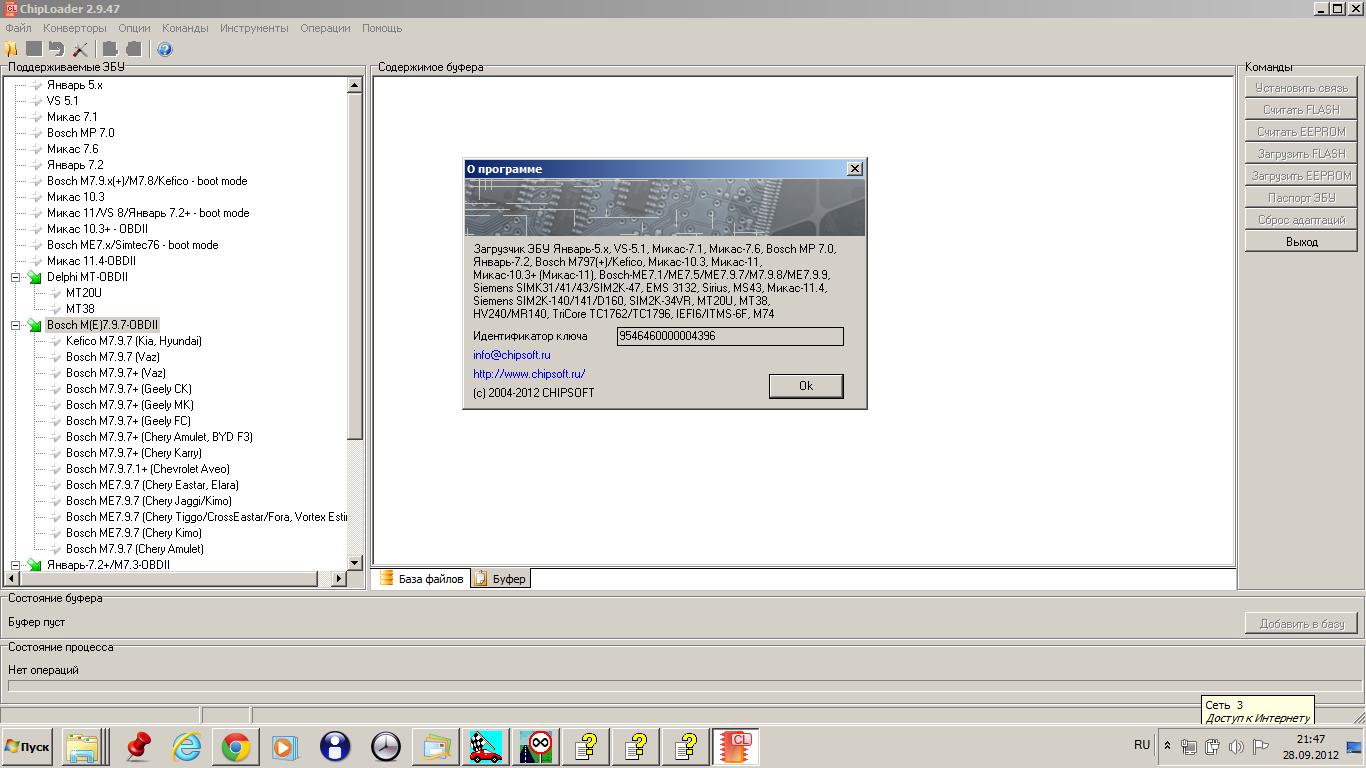Collapse the Delphi MT-OBDII tree node
1366x768 pixels.
tap(16, 277)
